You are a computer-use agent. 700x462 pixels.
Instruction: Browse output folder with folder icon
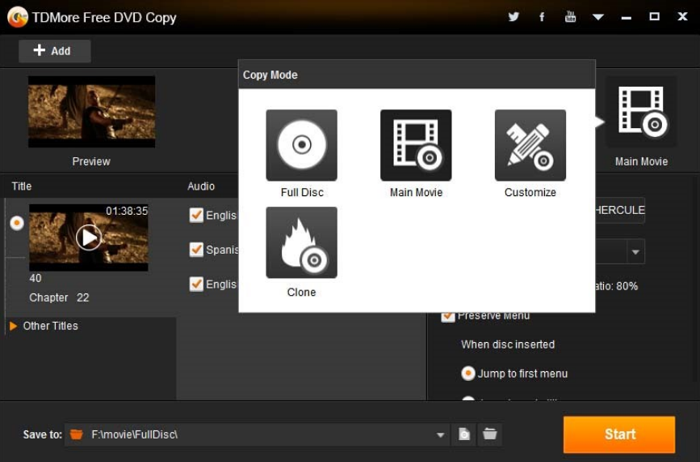pyautogui.click(x=490, y=434)
